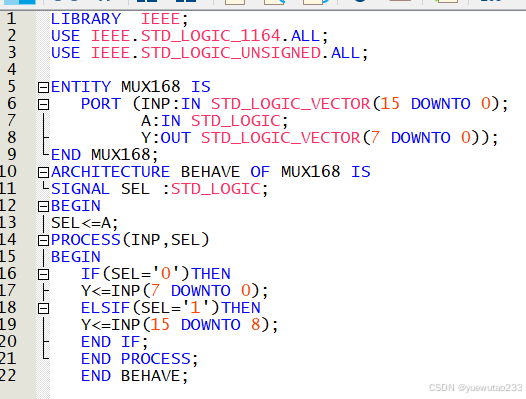Click the END IF; statement

[x=115, y=342]
